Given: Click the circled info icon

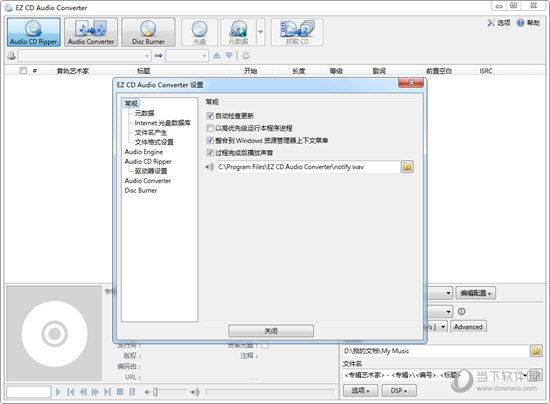Looking at the screenshot, I should [x=462, y=311].
